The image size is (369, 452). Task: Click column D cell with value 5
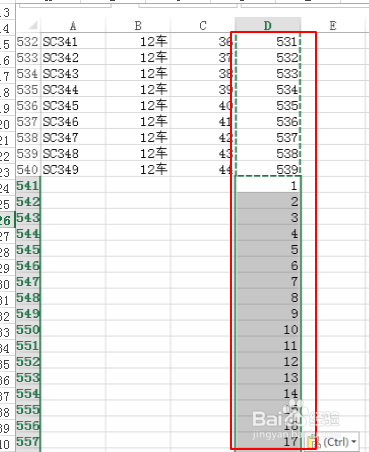click(x=268, y=249)
